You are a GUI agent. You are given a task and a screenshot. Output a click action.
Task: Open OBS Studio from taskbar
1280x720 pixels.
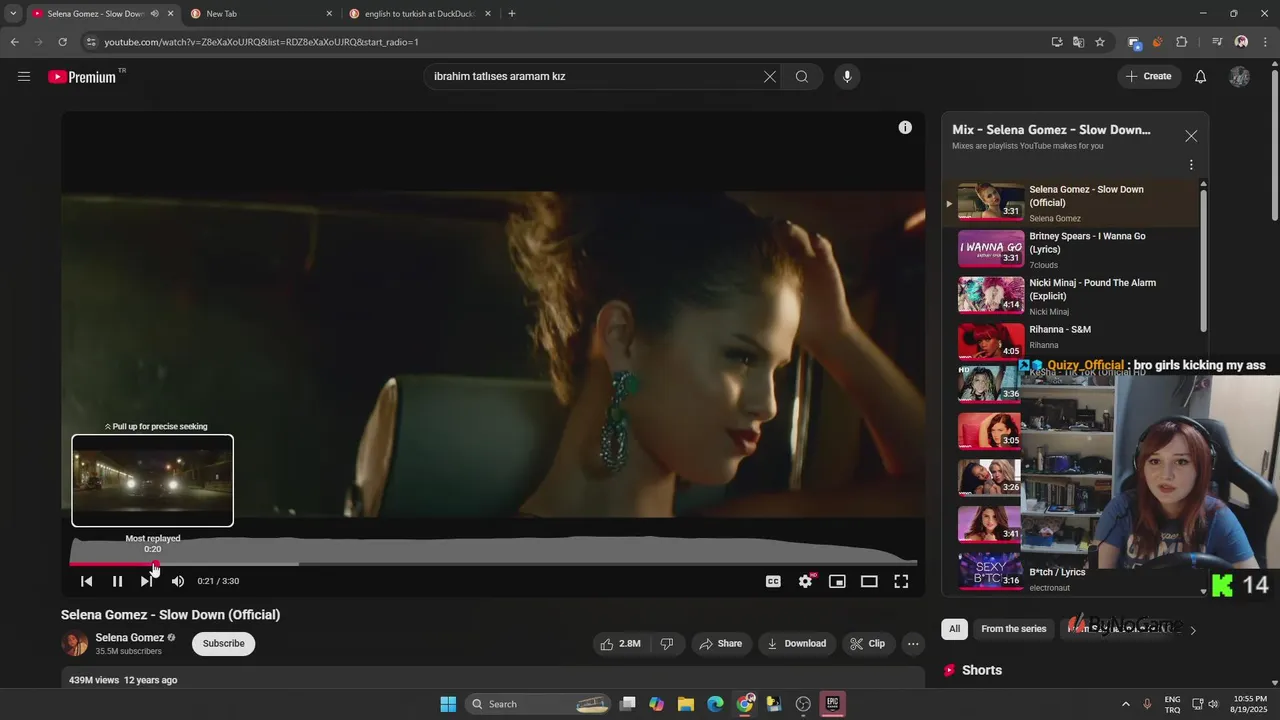(803, 704)
